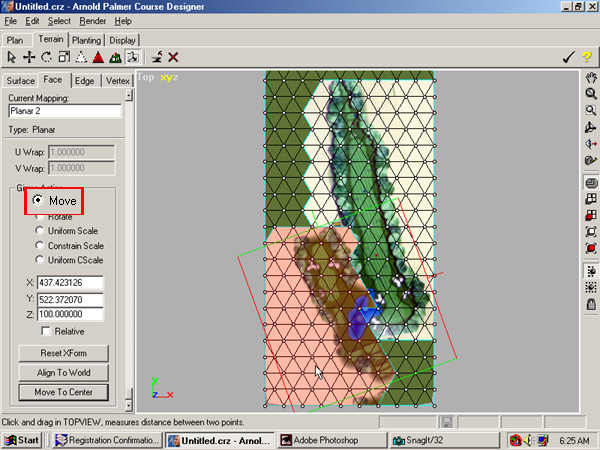Click the X coordinate input field

click(x=70, y=283)
